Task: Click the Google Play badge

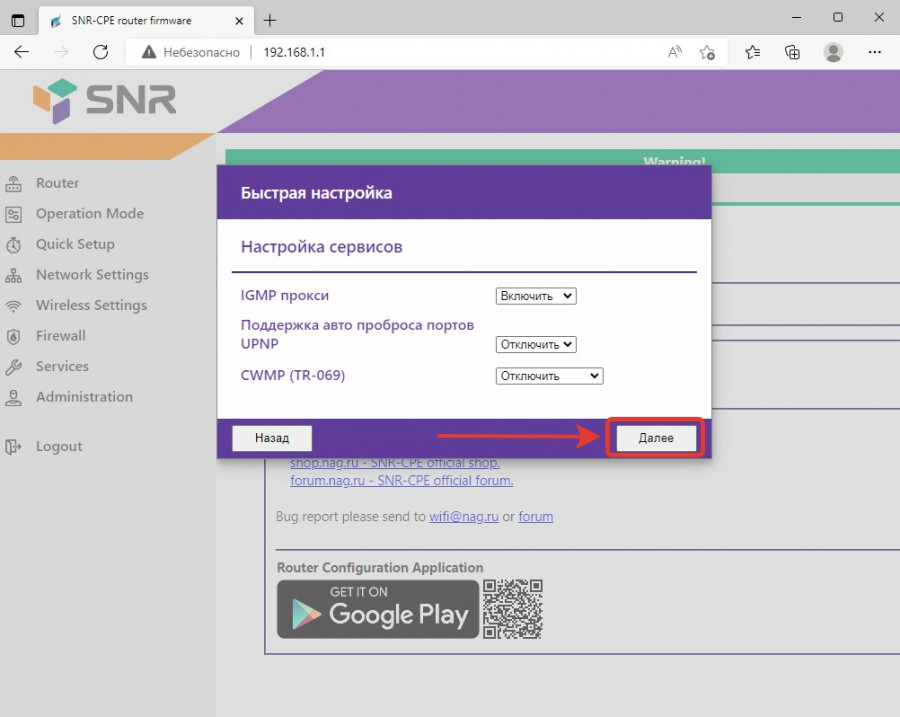Action: (378, 609)
